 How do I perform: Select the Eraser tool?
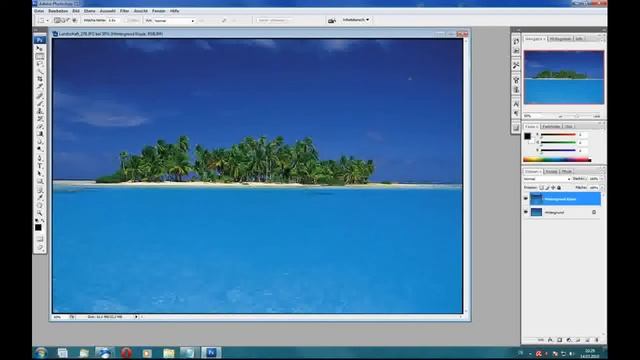pos(40,126)
